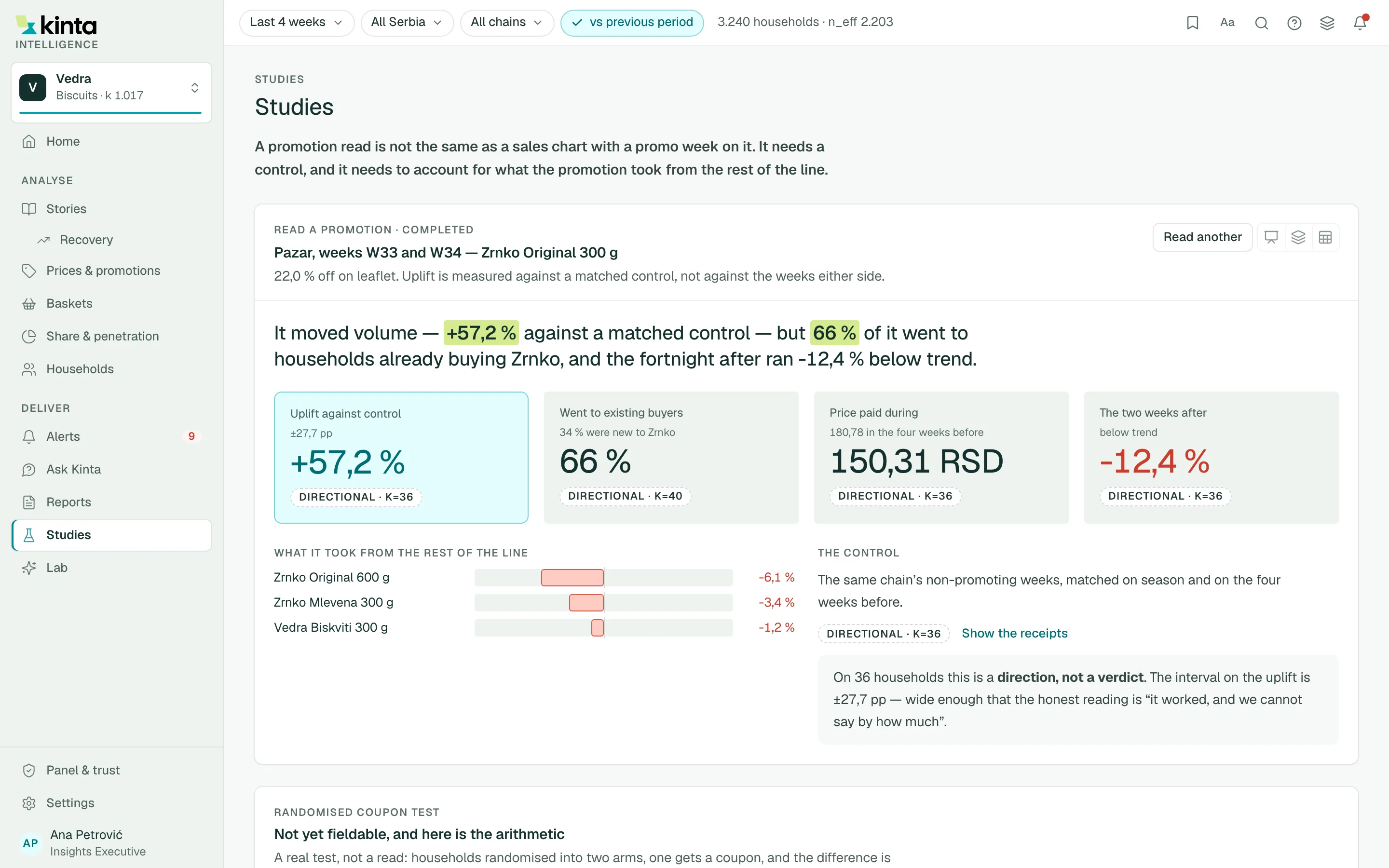Open the All Serbia region dropdown
Viewport: 1389px width, 868px height.
tap(407, 22)
